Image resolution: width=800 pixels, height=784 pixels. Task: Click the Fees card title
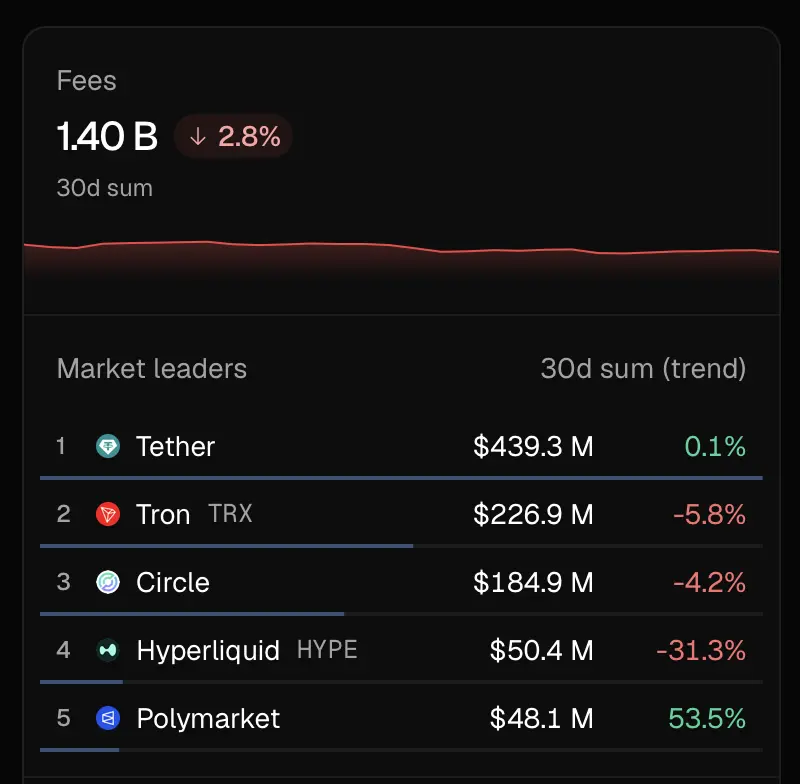click(87, 81)
